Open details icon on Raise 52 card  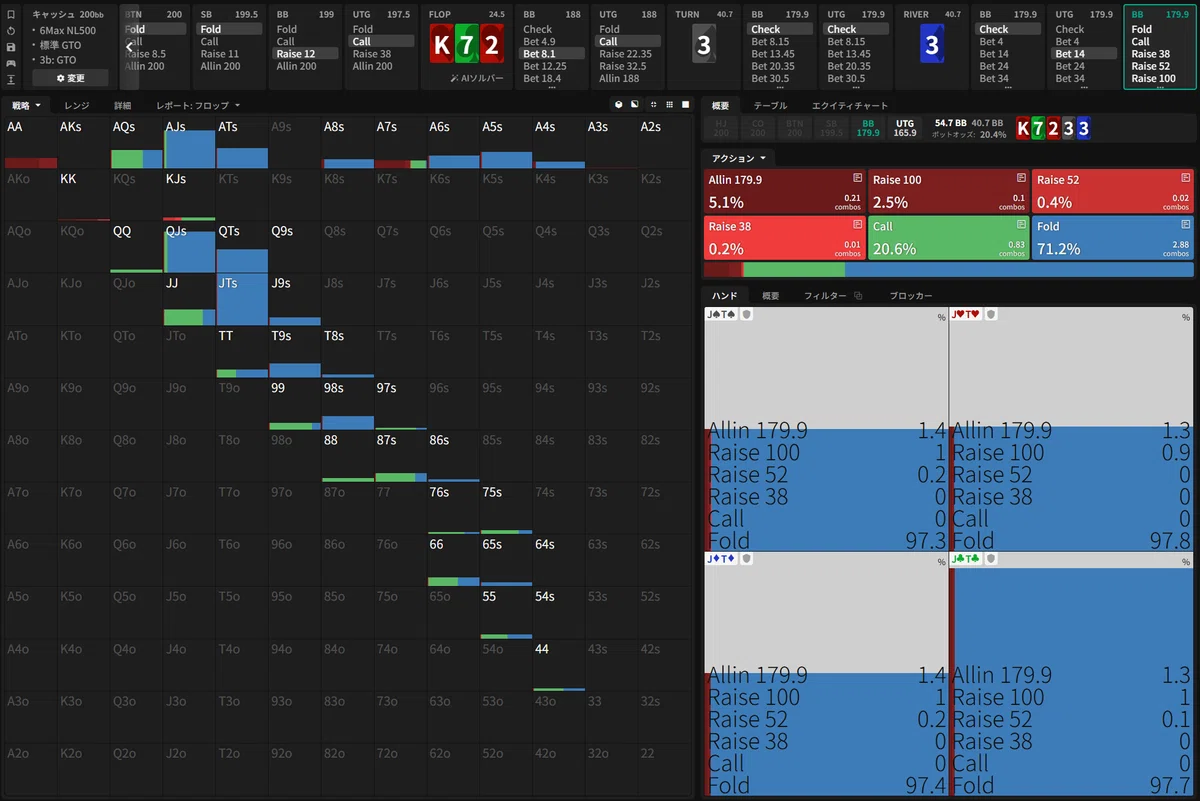(1185, 177)
